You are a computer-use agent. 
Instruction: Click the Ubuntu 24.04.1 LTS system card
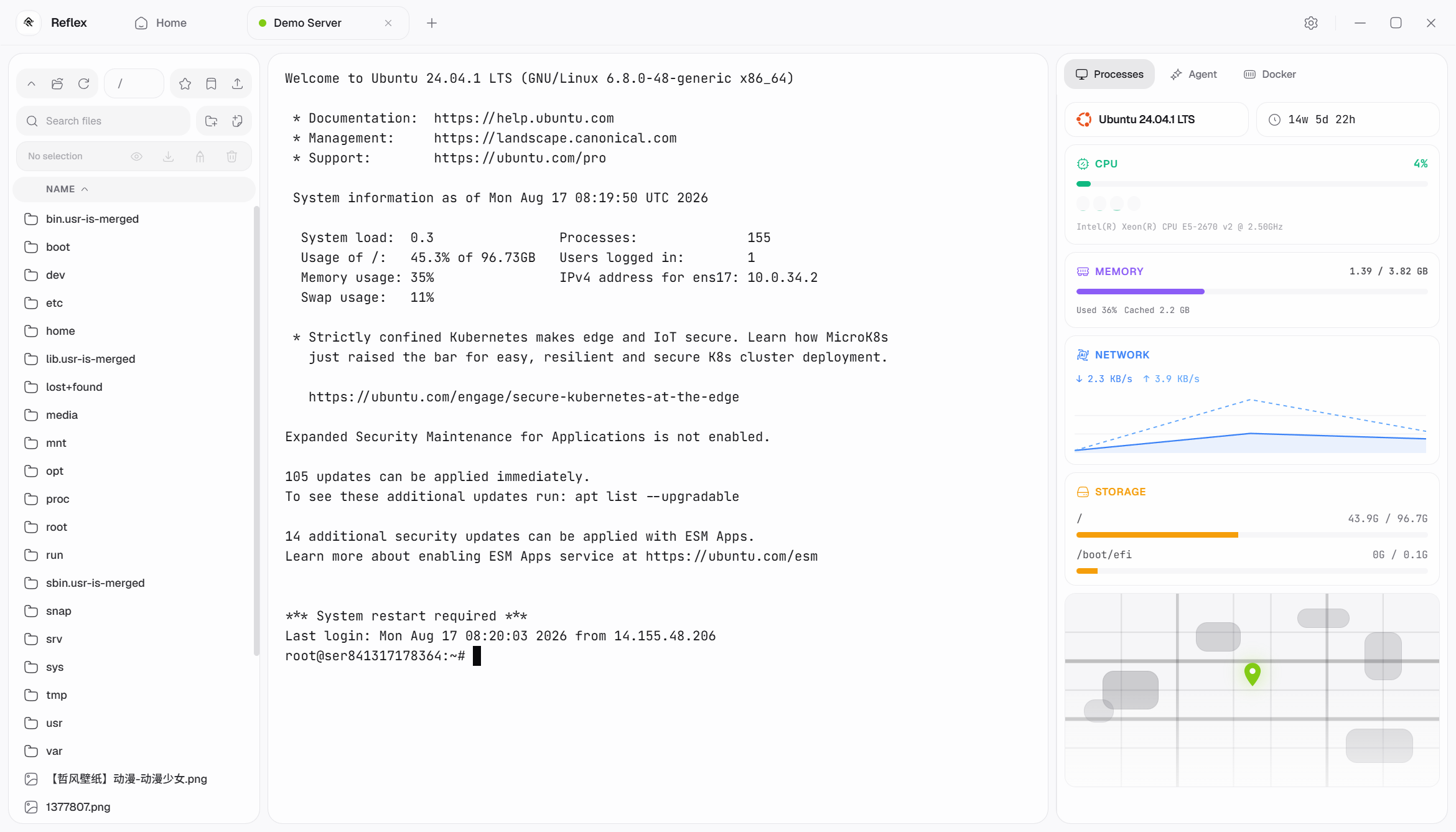(1157, 119)
